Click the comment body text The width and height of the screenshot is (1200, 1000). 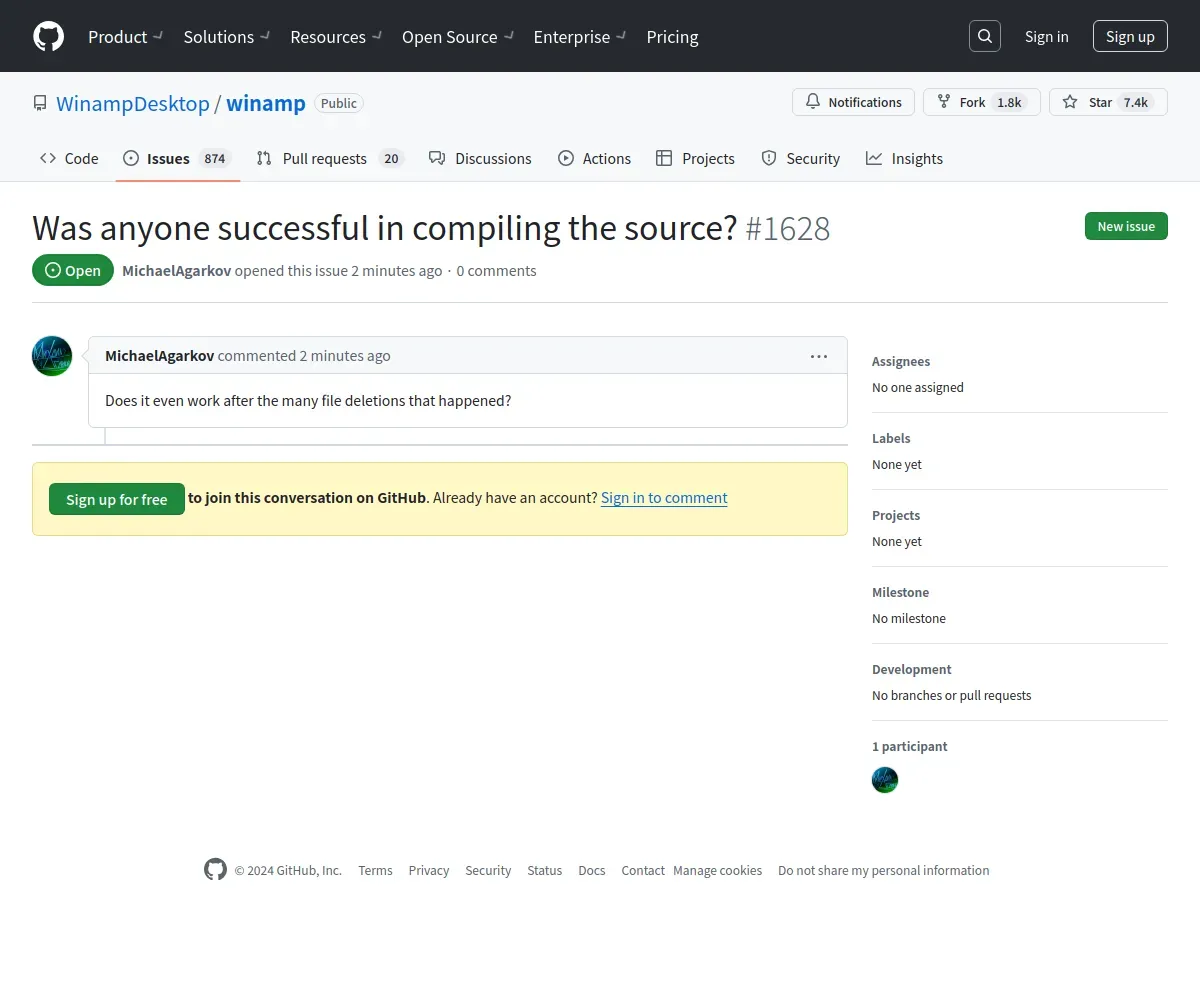(308, 400)
